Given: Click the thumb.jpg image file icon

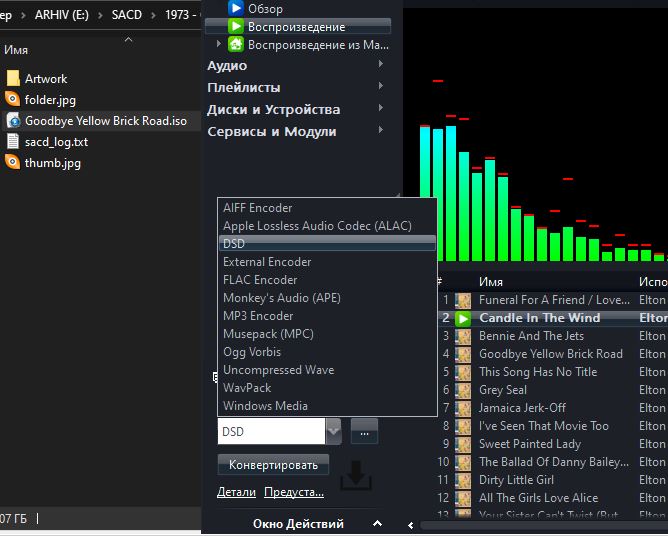Looking at the screenshot, I should [x=13, y=163].
